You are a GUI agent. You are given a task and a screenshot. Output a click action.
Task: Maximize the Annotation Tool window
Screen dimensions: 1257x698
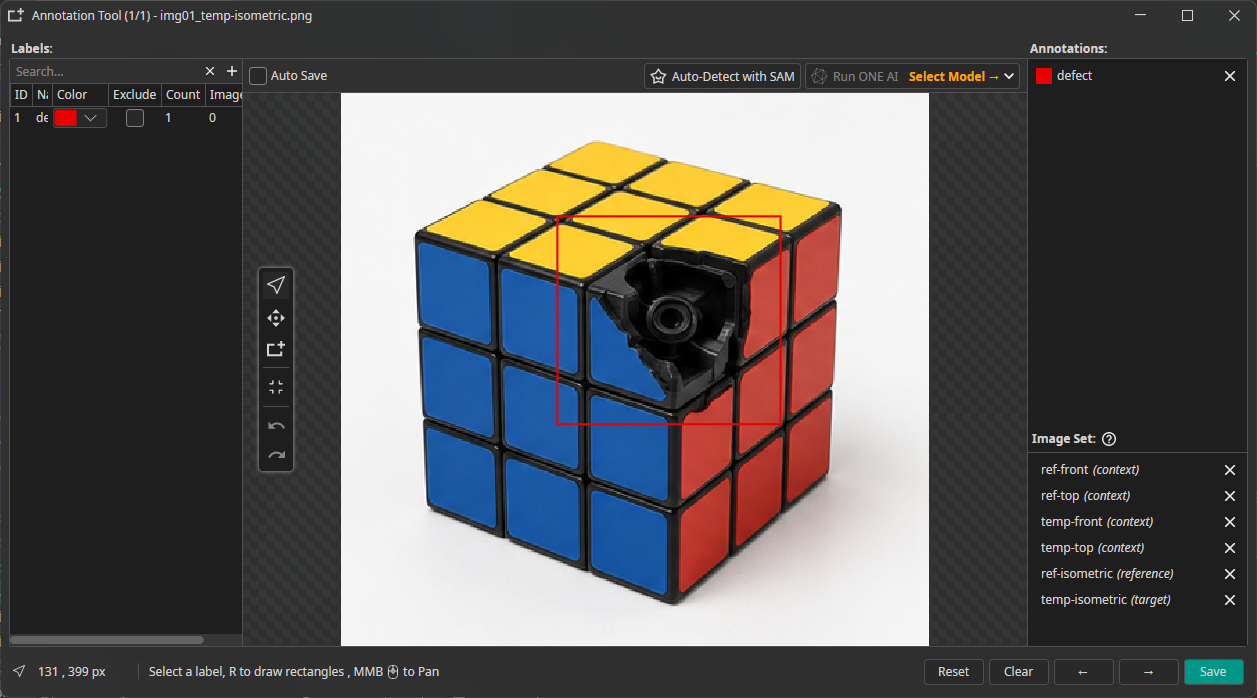click(1187, 15)
